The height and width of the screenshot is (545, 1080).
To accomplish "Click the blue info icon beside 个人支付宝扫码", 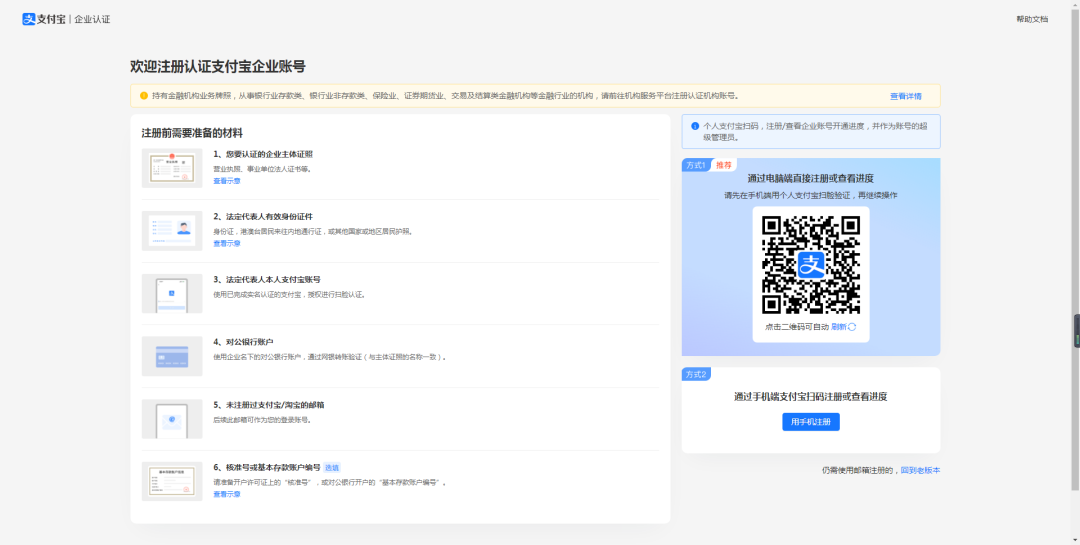I will pyautogui.click(x=695, y=126).
